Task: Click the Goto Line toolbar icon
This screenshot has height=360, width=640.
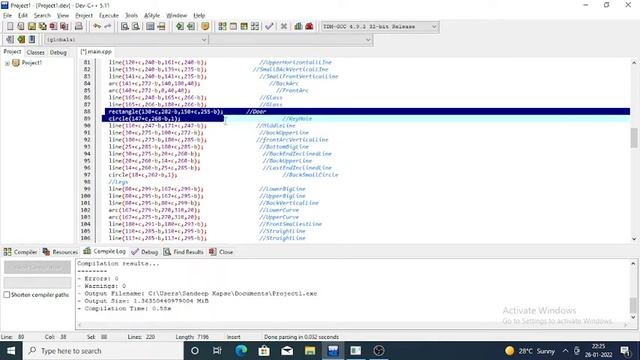Action: (161, 27)
